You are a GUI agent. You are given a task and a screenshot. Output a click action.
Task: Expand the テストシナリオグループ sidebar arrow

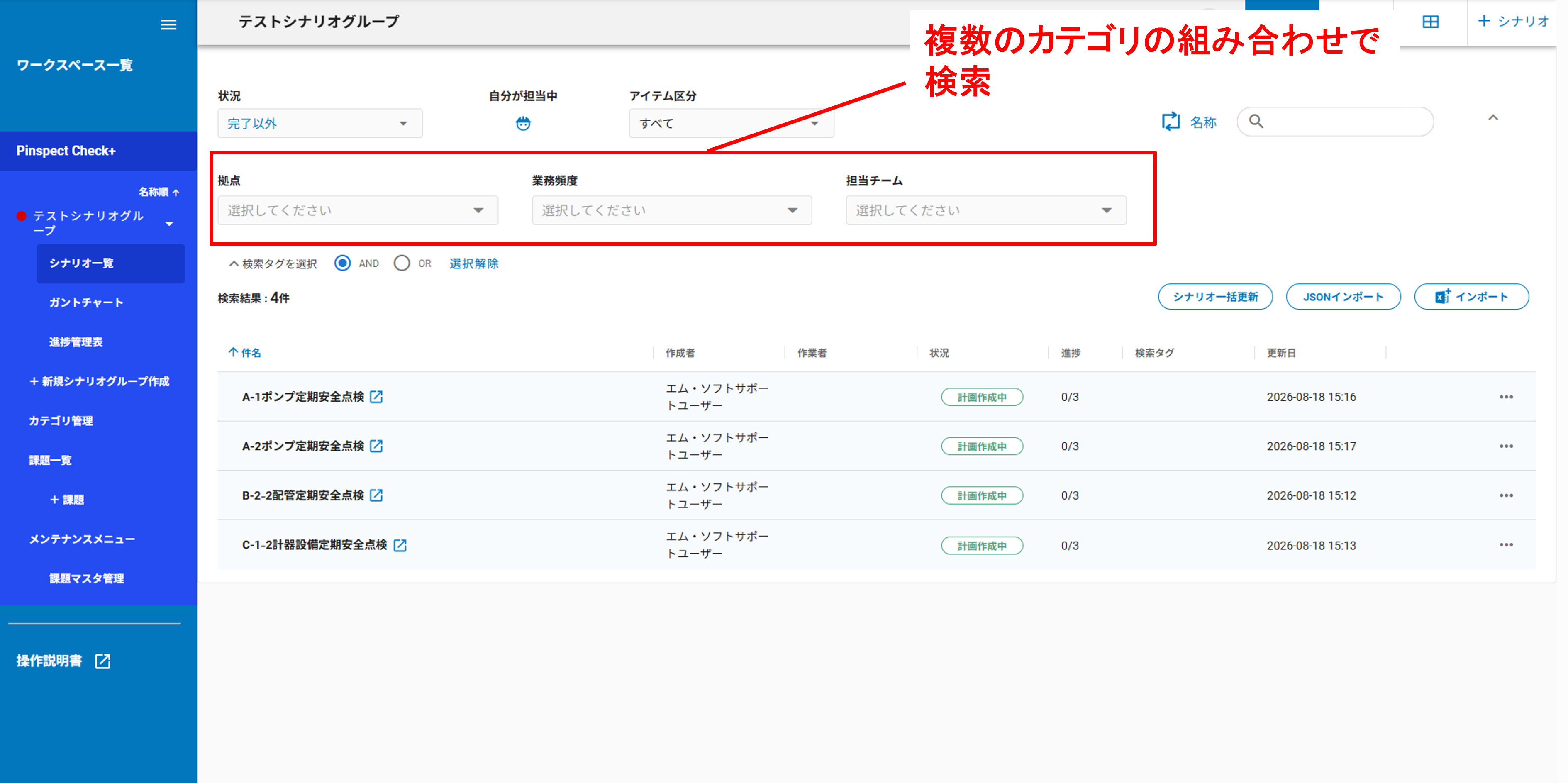click(x=169, y=224)
